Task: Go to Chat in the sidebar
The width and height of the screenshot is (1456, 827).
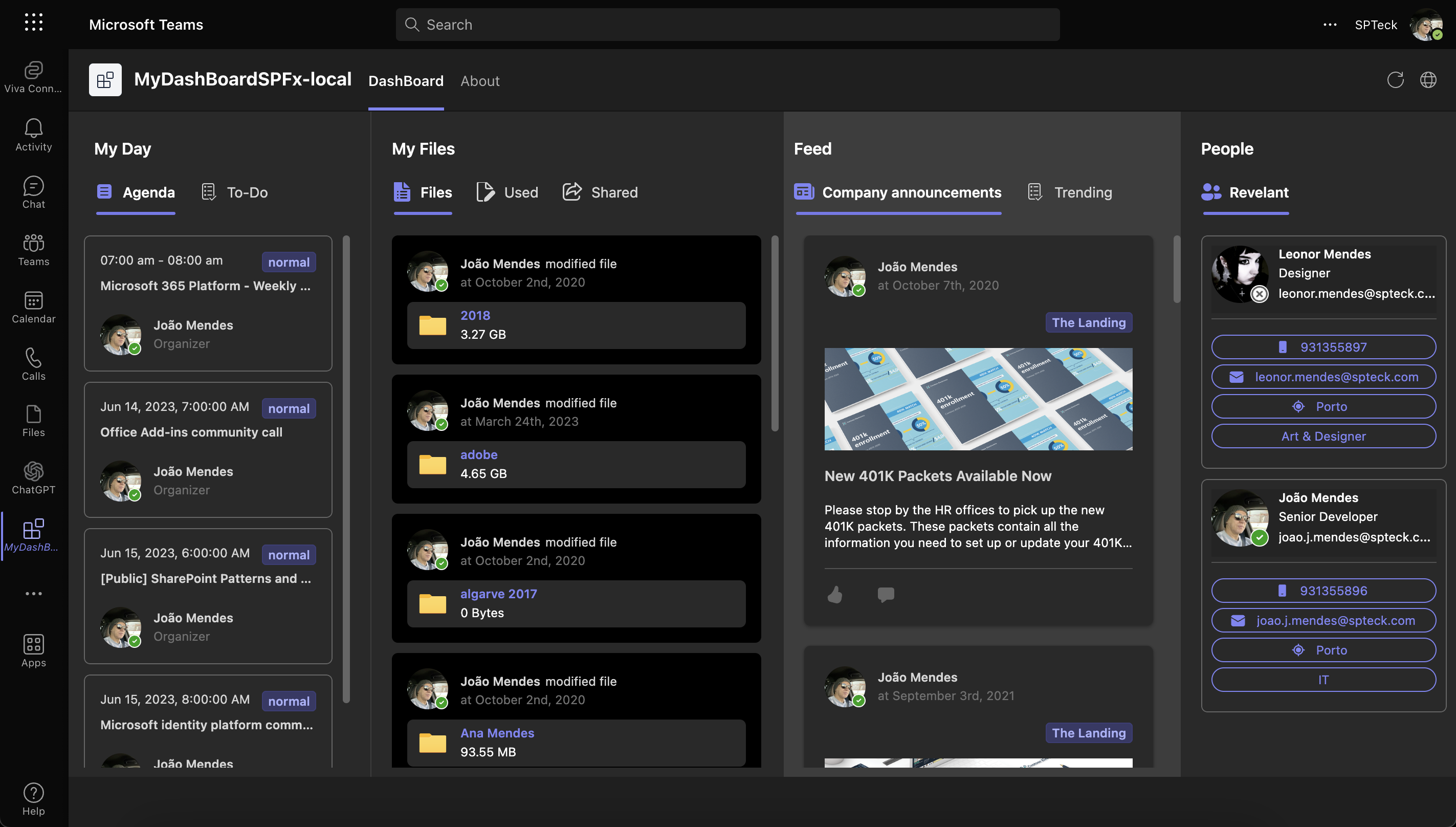Action: [x=33, y=192]
